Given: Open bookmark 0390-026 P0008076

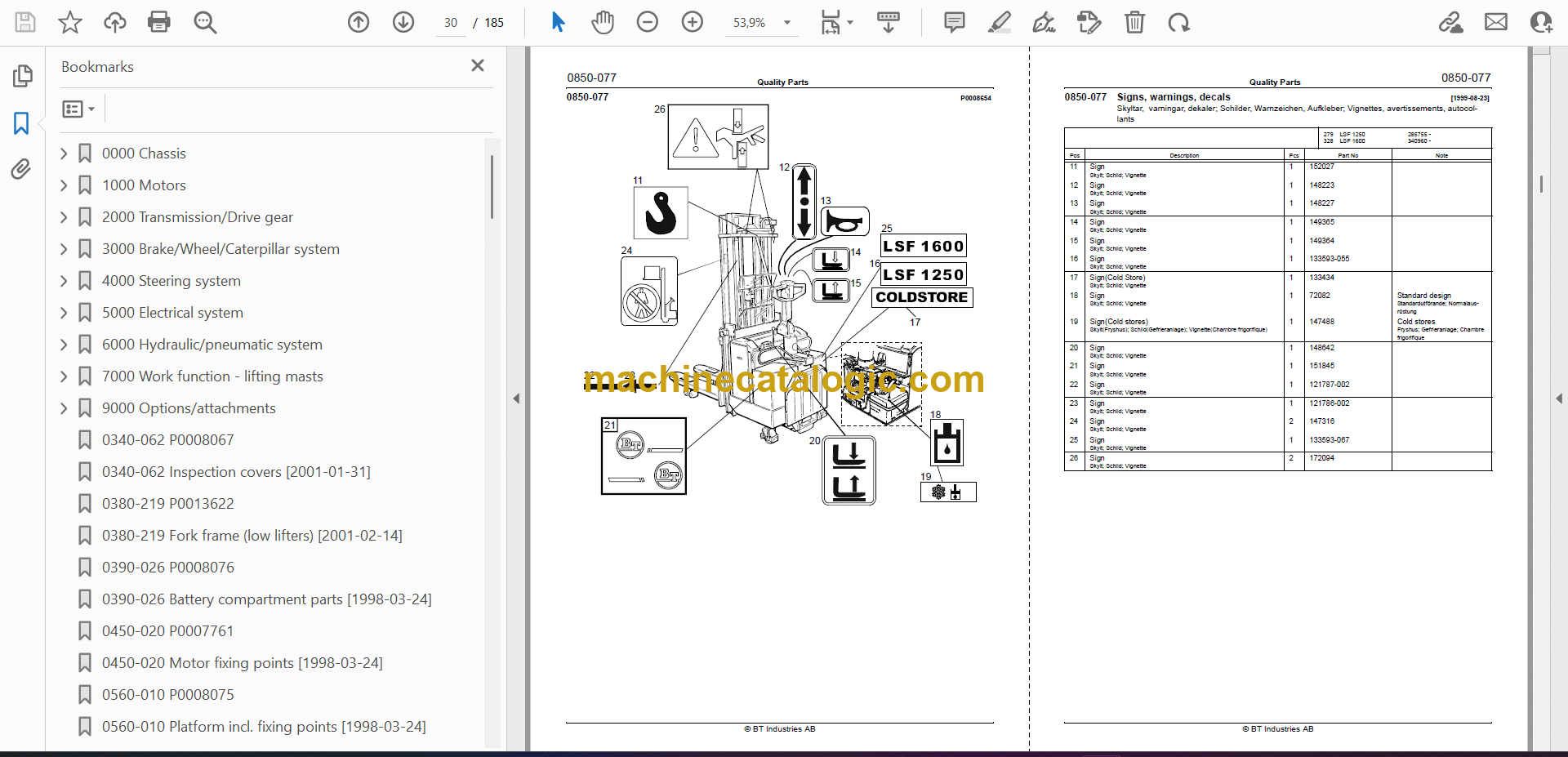Looking at the screenshot, I should click(x=167, y=568).
